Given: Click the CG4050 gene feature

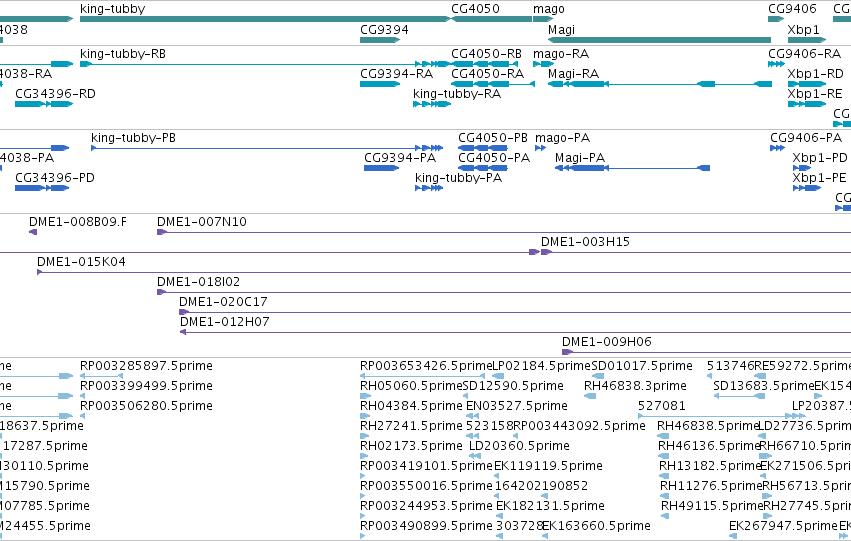Looking at the screenshot, I should 491,19.
